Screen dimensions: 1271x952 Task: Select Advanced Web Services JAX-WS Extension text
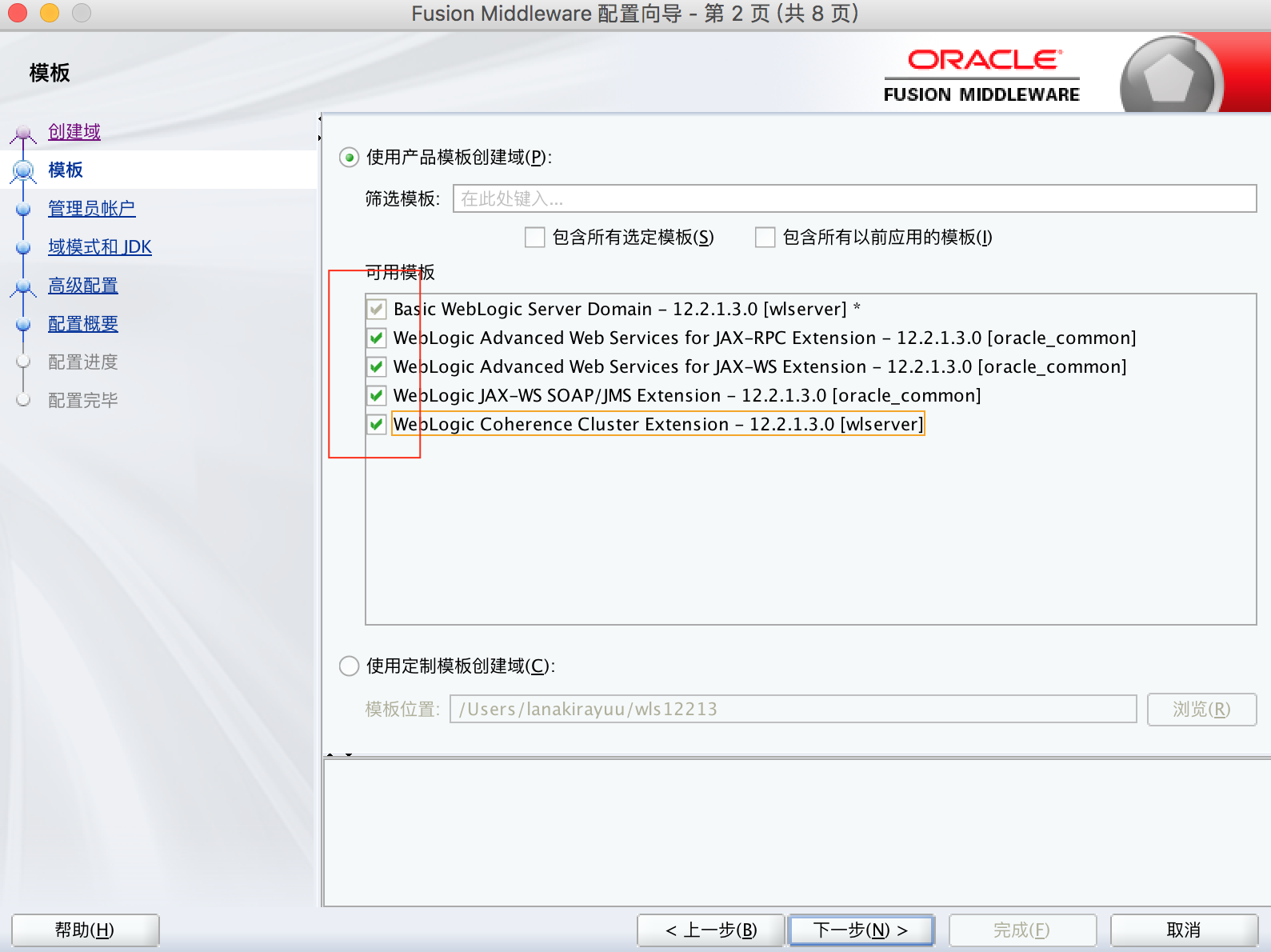point(760,367)
